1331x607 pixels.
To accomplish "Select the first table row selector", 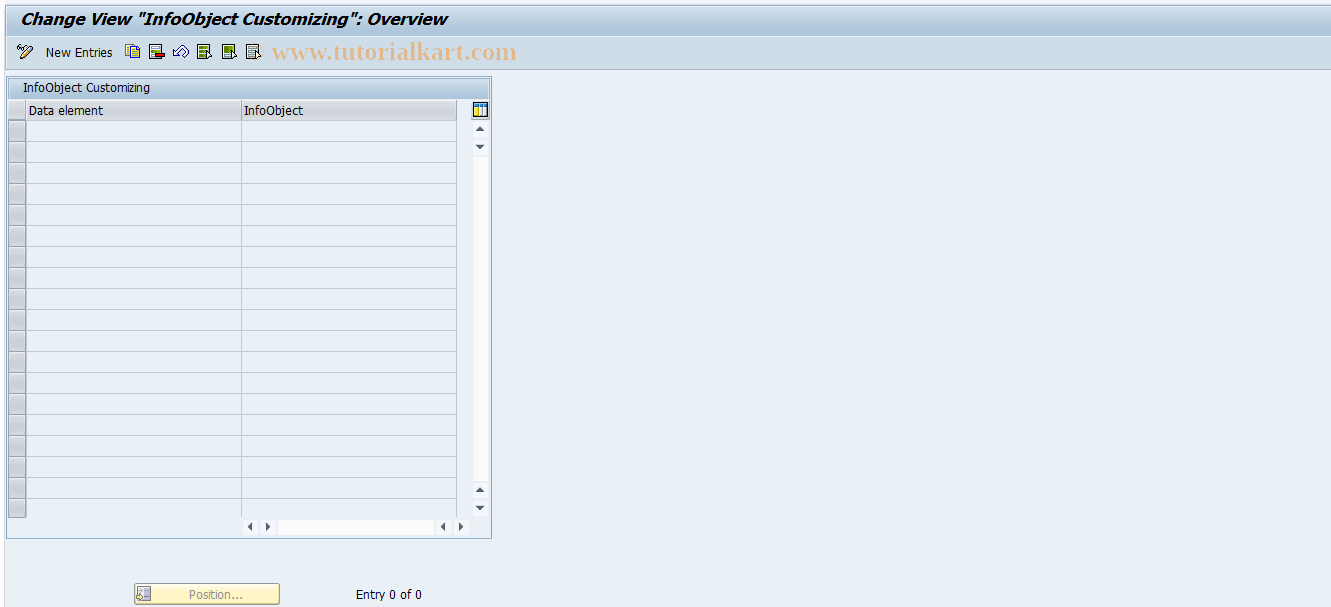I will click(17, 131).
